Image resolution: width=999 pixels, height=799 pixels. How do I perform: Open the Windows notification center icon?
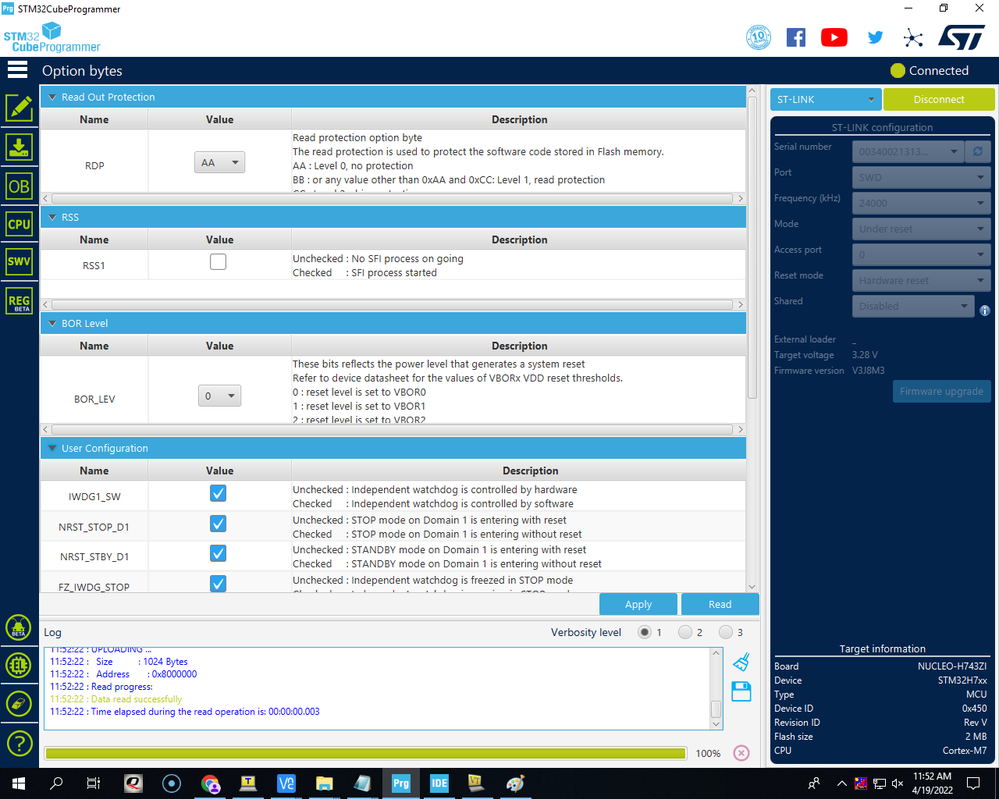coord(973,783)
